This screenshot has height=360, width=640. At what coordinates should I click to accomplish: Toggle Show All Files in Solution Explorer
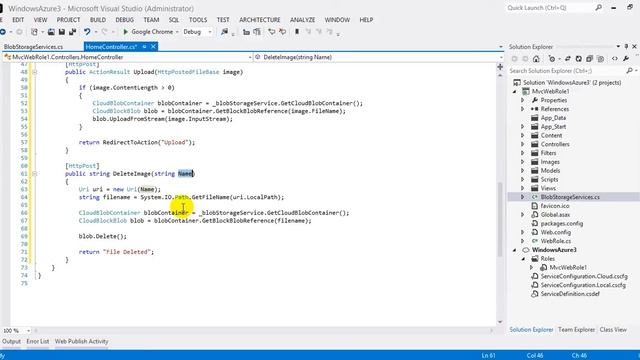click(600, 59)
